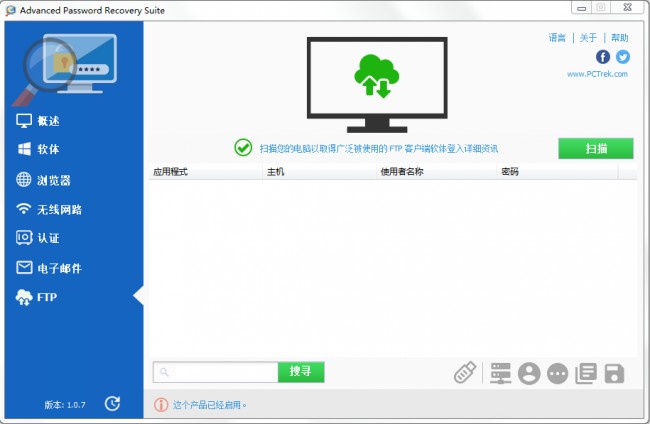Viewport: 650px width, 424px height.
Task: Click the globe icon beside 浏览器
Action: [24, 179]
